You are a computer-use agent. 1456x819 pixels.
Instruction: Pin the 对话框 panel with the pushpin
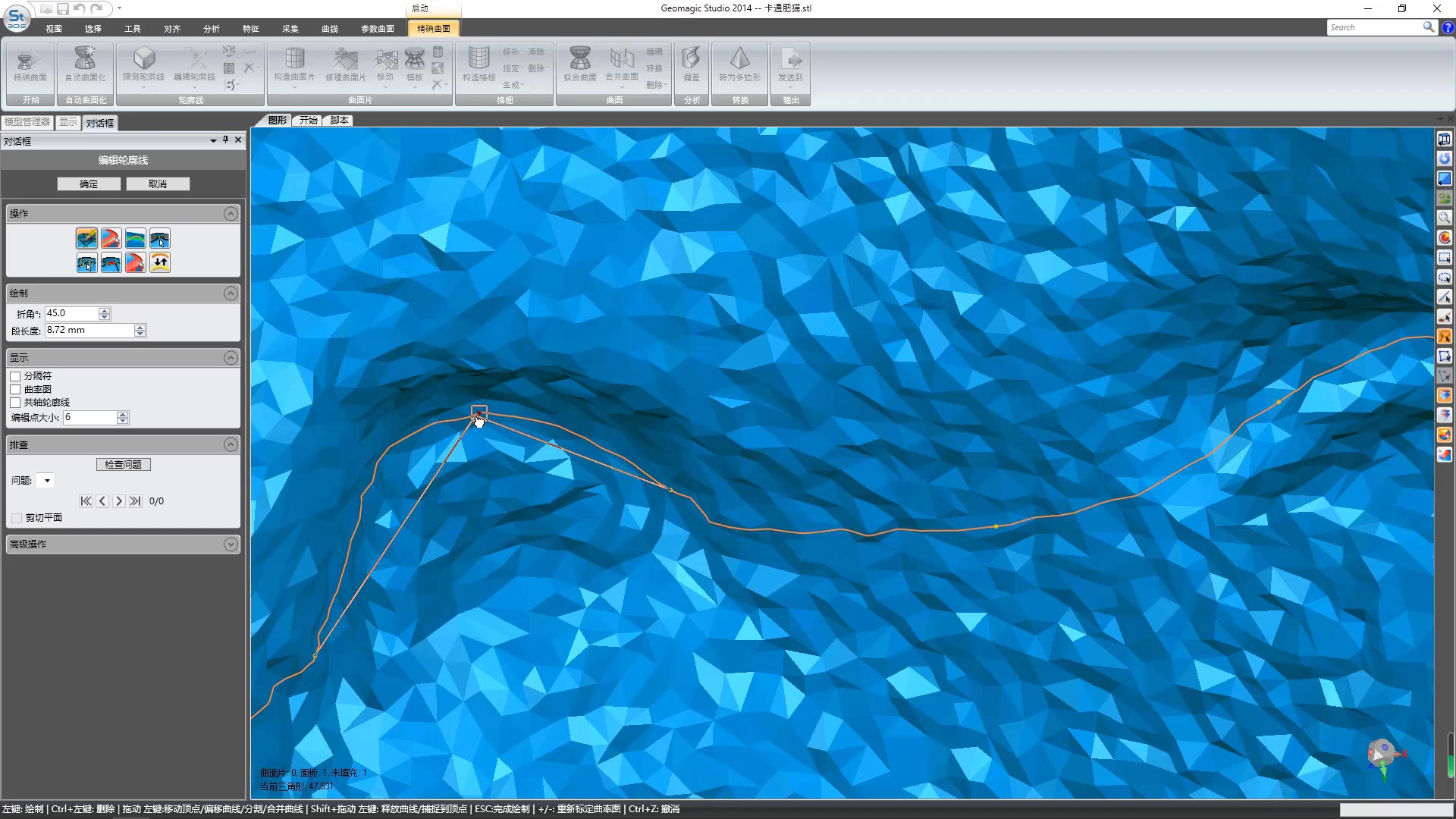point(226,140)
